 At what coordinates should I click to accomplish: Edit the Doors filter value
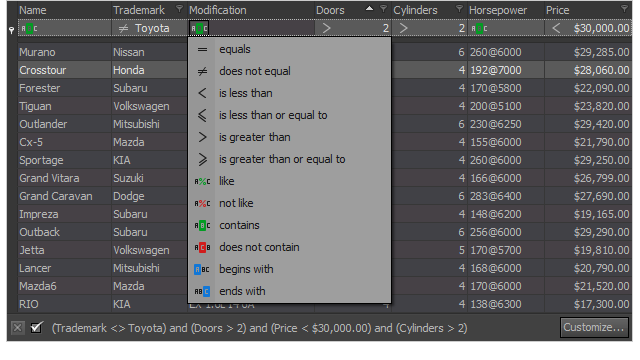coord(386,29)
